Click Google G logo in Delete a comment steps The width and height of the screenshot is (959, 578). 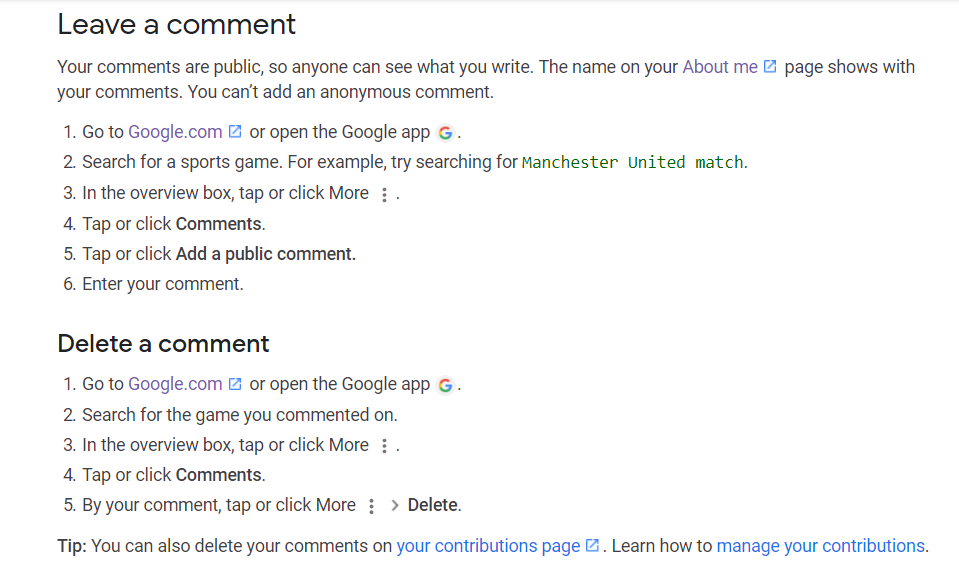pos(445,385)
